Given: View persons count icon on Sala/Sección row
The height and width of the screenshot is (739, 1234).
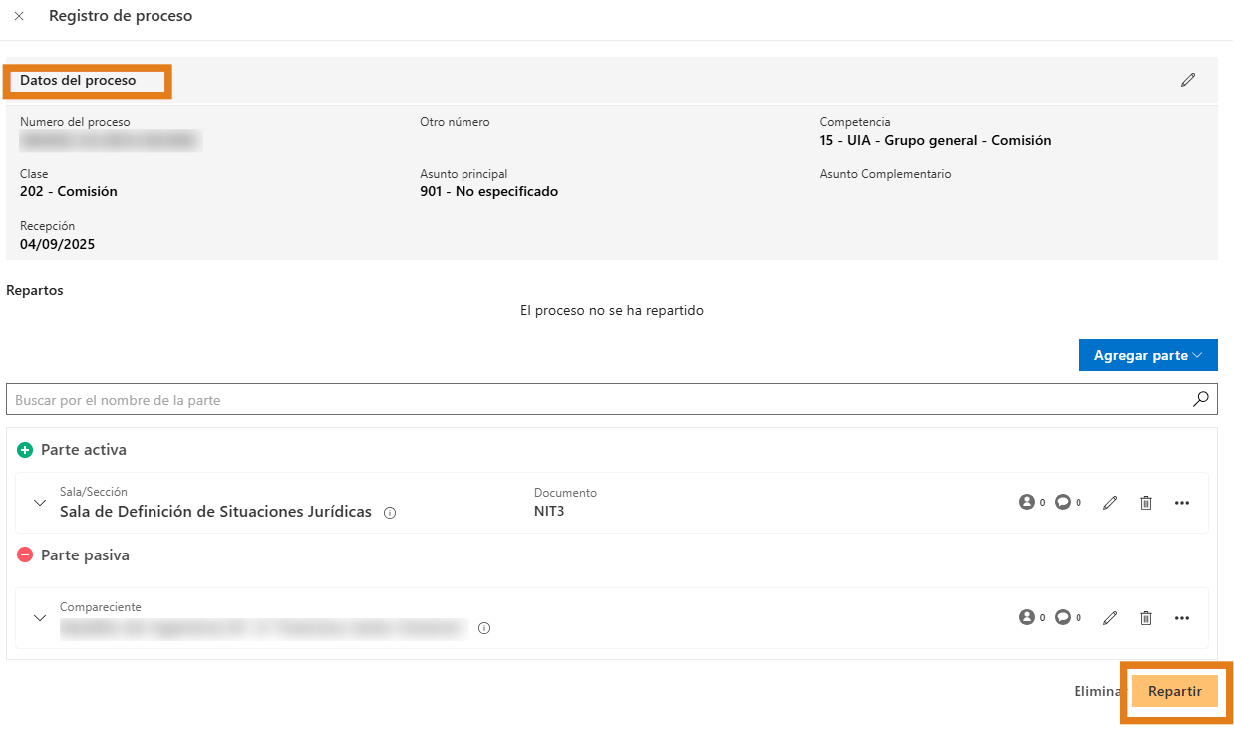Looking at the screenshot, I should click(1026, 503).
